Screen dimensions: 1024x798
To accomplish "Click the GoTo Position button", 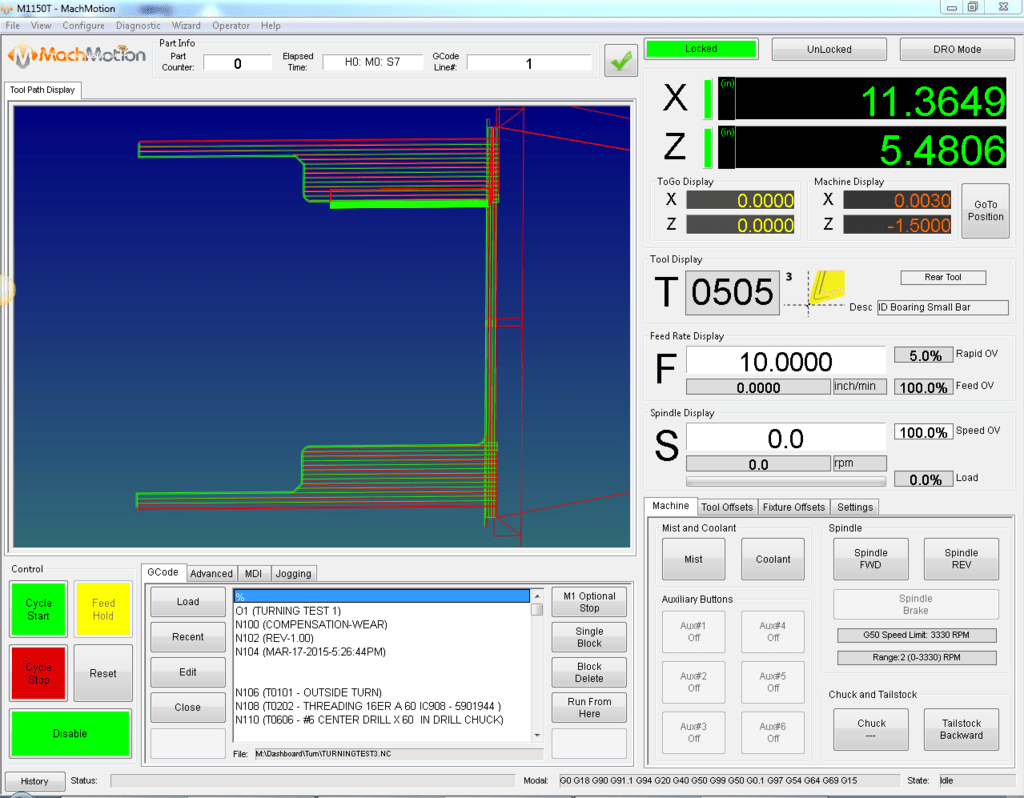I will point(985,210).
